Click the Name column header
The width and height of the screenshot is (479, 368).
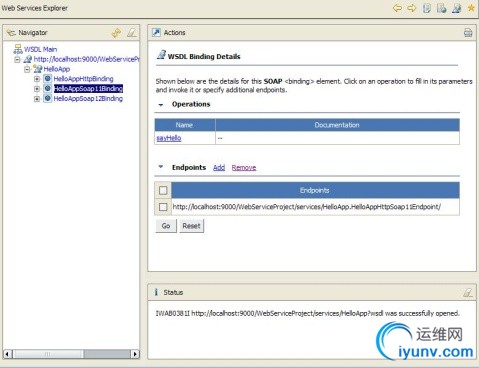coord(185,125)
